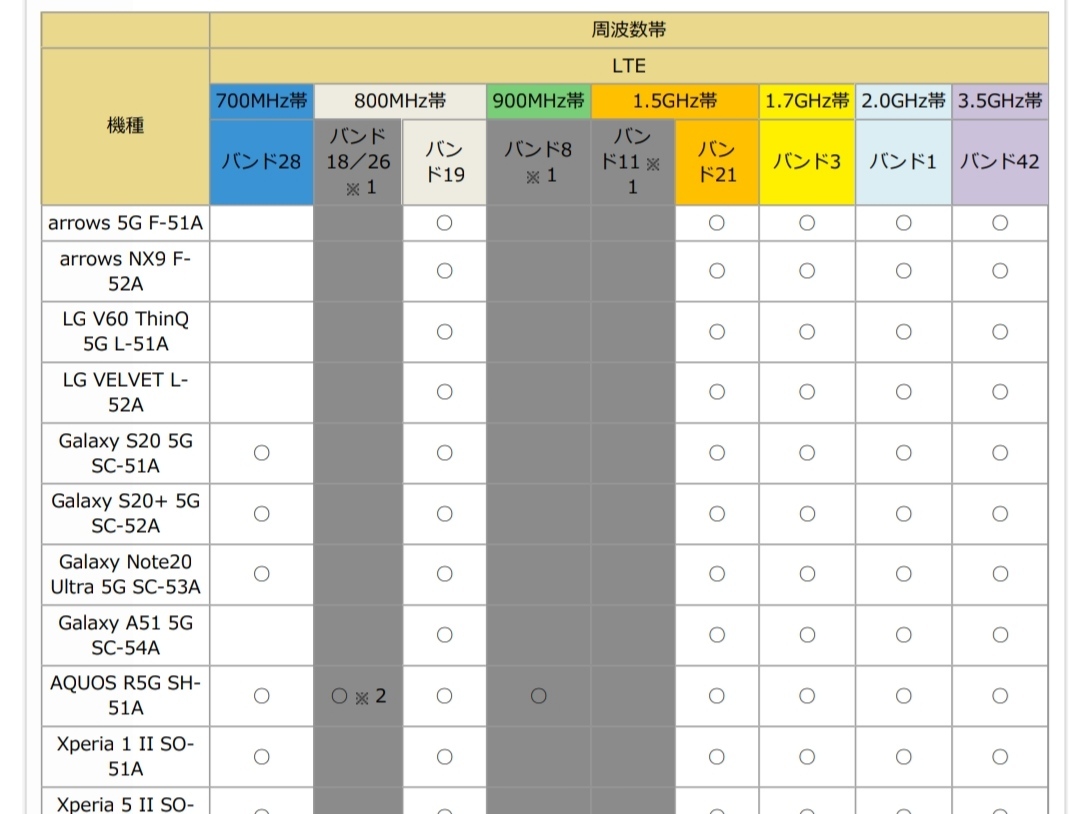
Task: Click LG VELVET L-52A's バンド42 circle
Action: (999, 392)
